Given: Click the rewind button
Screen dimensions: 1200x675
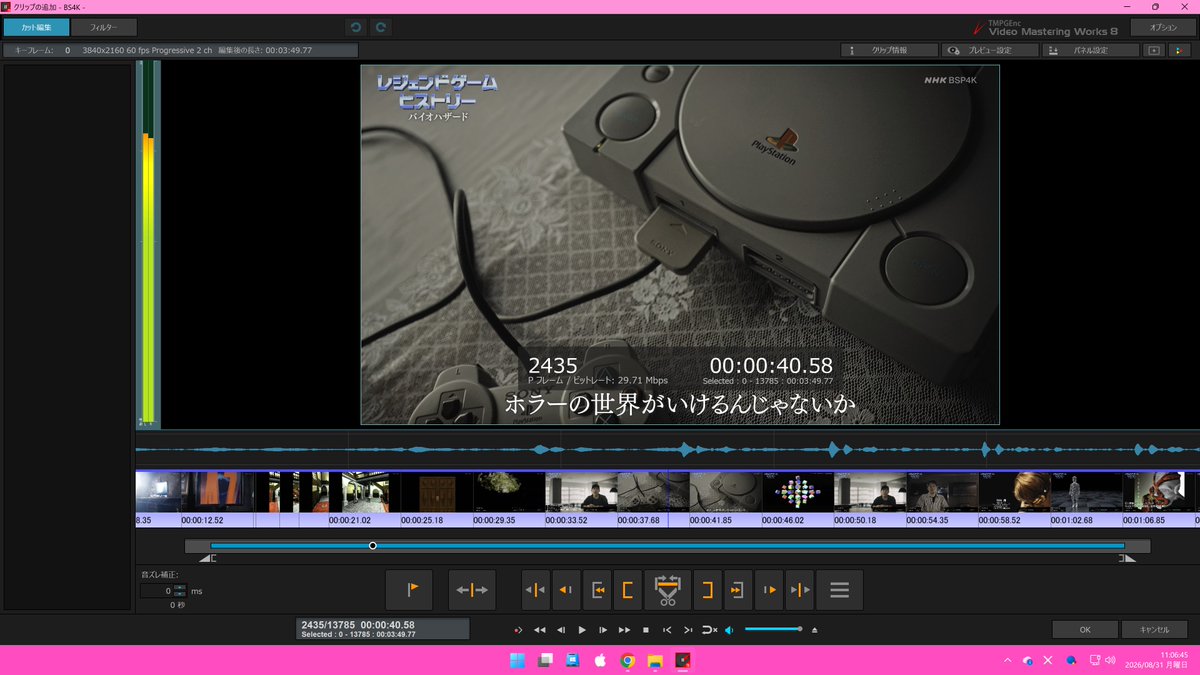Looking at the screenshot, I should [540, 630].
